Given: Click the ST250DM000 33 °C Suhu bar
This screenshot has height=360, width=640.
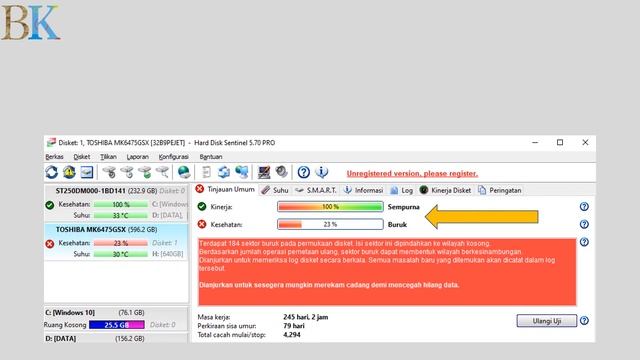Looking at the screenshot, I should [x=121, y=215].
